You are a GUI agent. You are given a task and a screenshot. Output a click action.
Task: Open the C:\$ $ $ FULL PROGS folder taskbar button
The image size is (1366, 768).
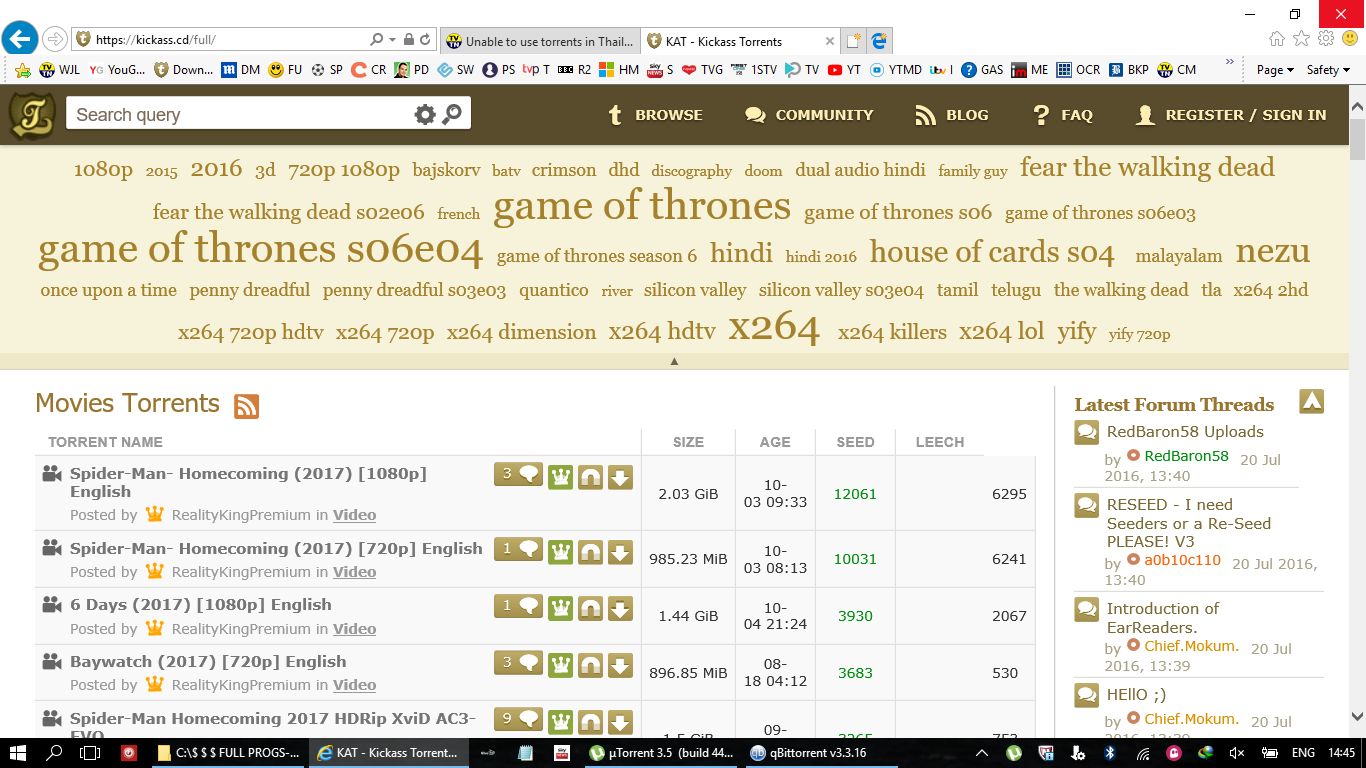tap(229, 753)
